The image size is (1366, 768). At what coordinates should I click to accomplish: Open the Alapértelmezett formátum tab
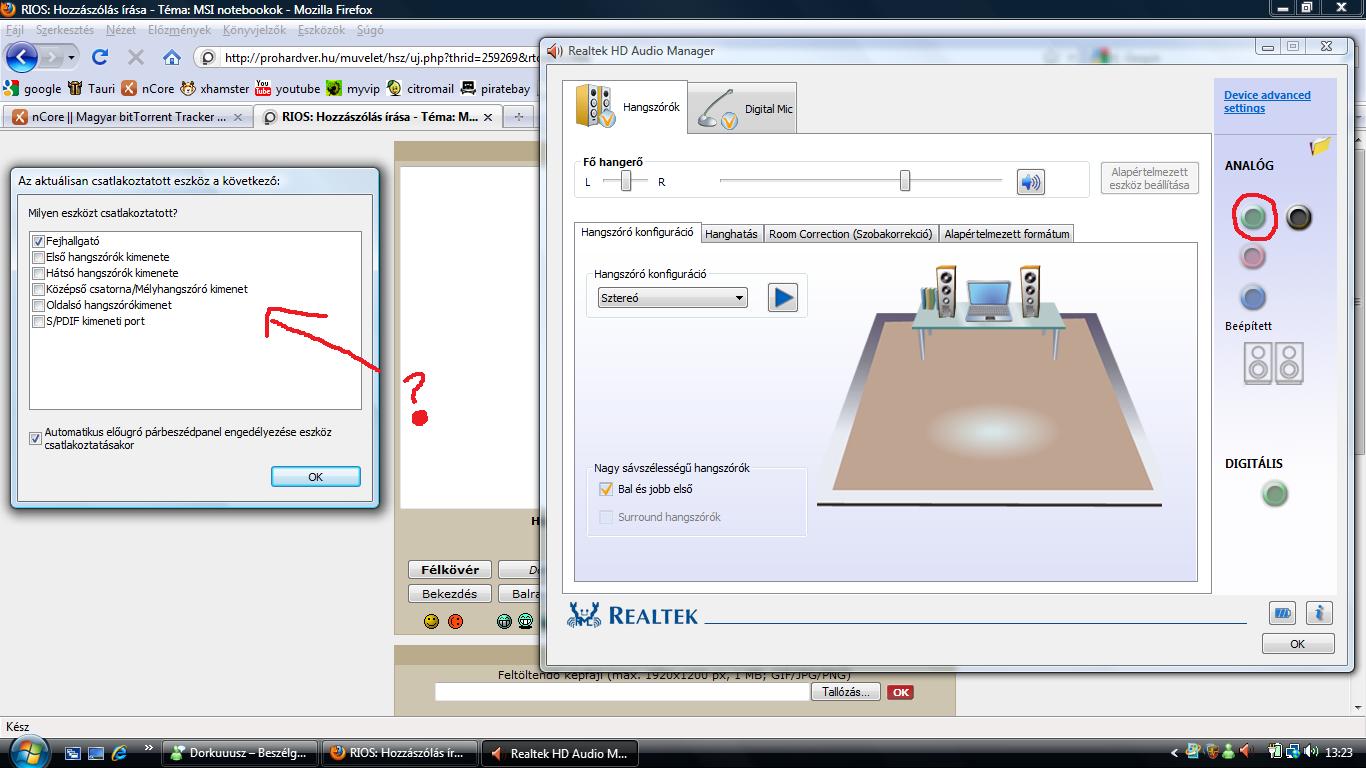click(1007, 234)
